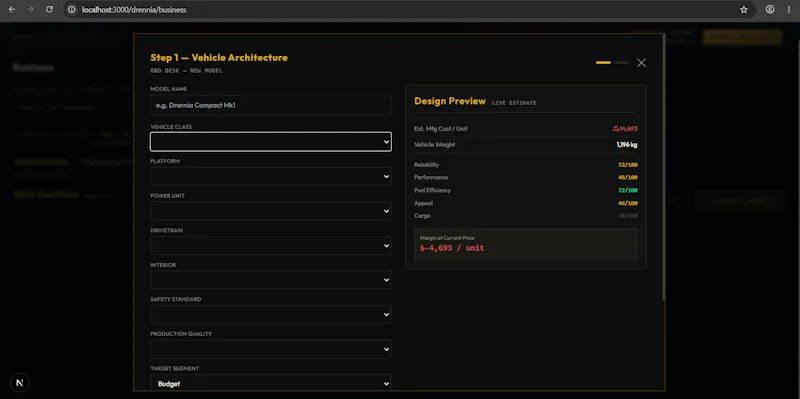Click the LIVE ESTIMATE label
Viewport: 800px width, 399px height.
click(514, 103)
